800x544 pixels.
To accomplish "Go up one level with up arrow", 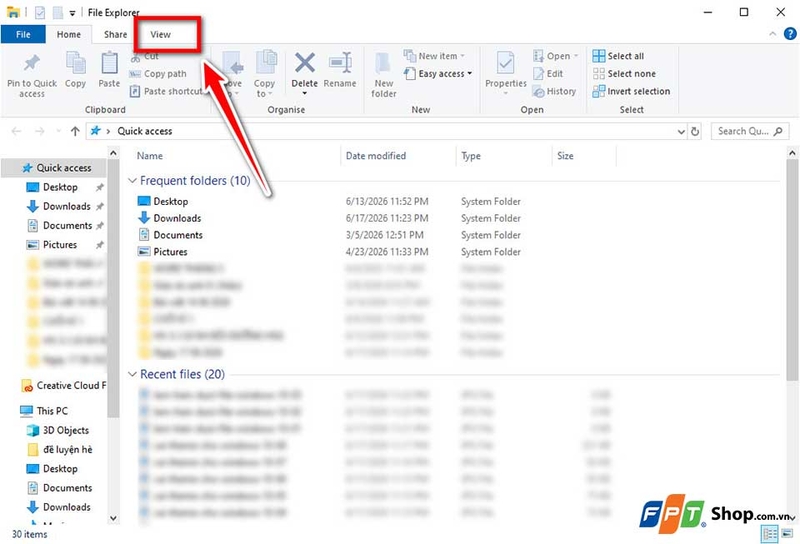I will tap(75, 131).
